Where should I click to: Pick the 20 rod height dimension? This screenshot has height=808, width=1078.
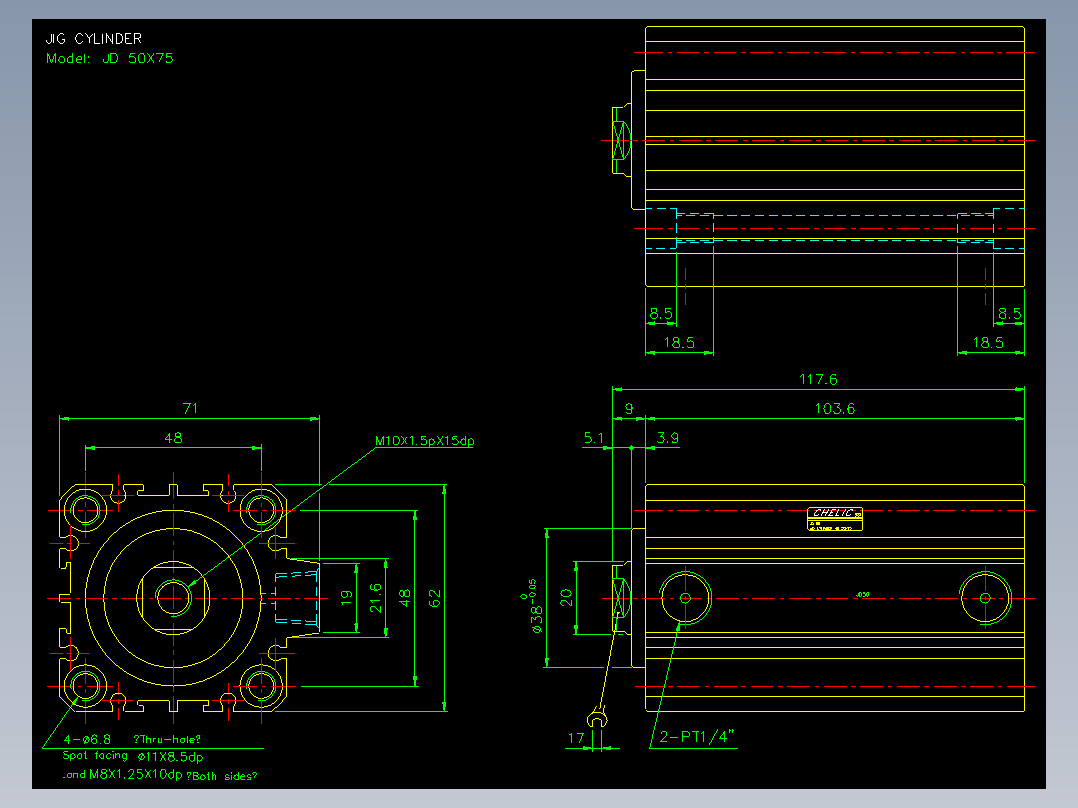tap(566, 597)
